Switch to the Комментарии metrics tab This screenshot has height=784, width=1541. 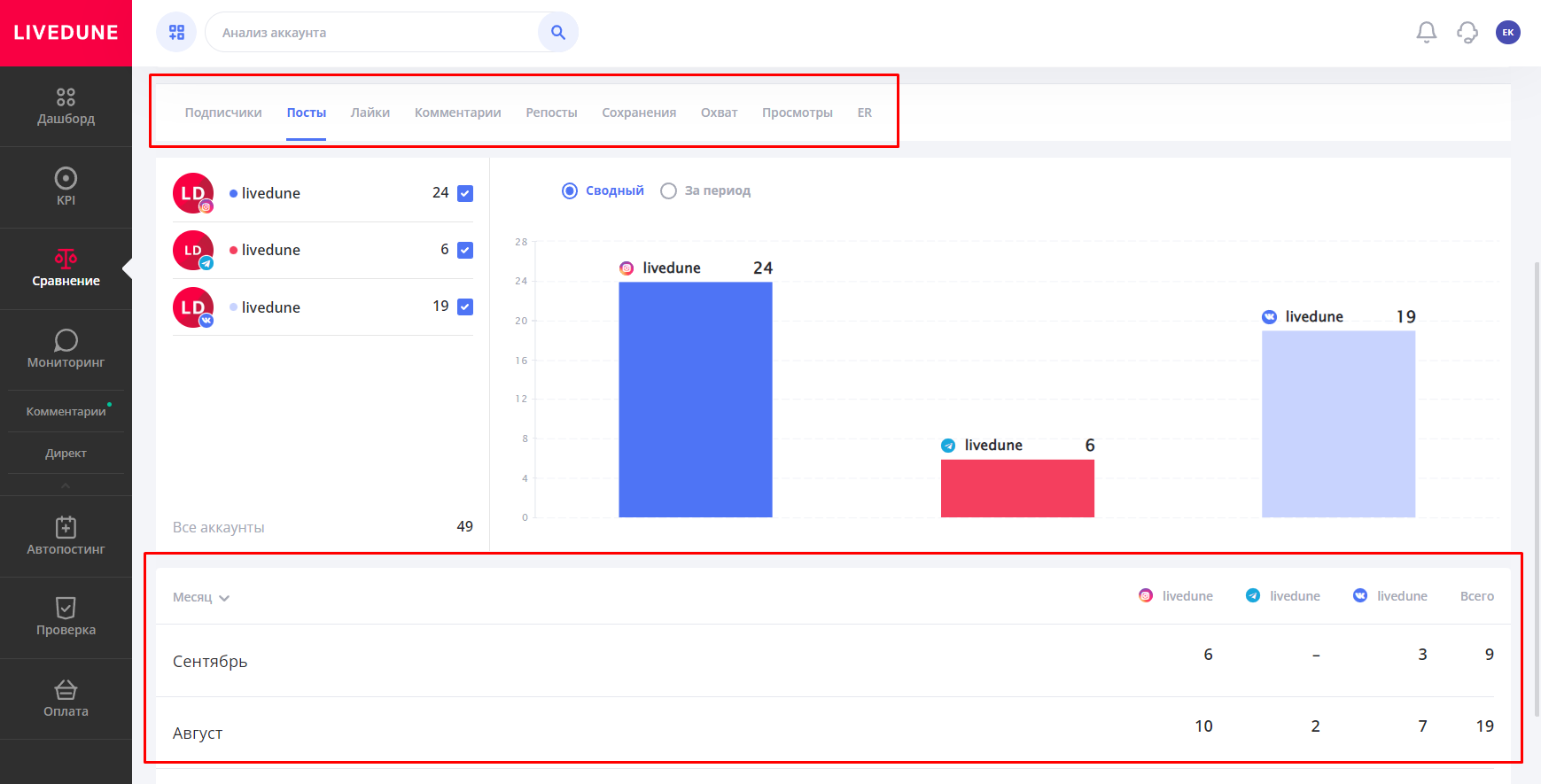[x=458, y=113]
